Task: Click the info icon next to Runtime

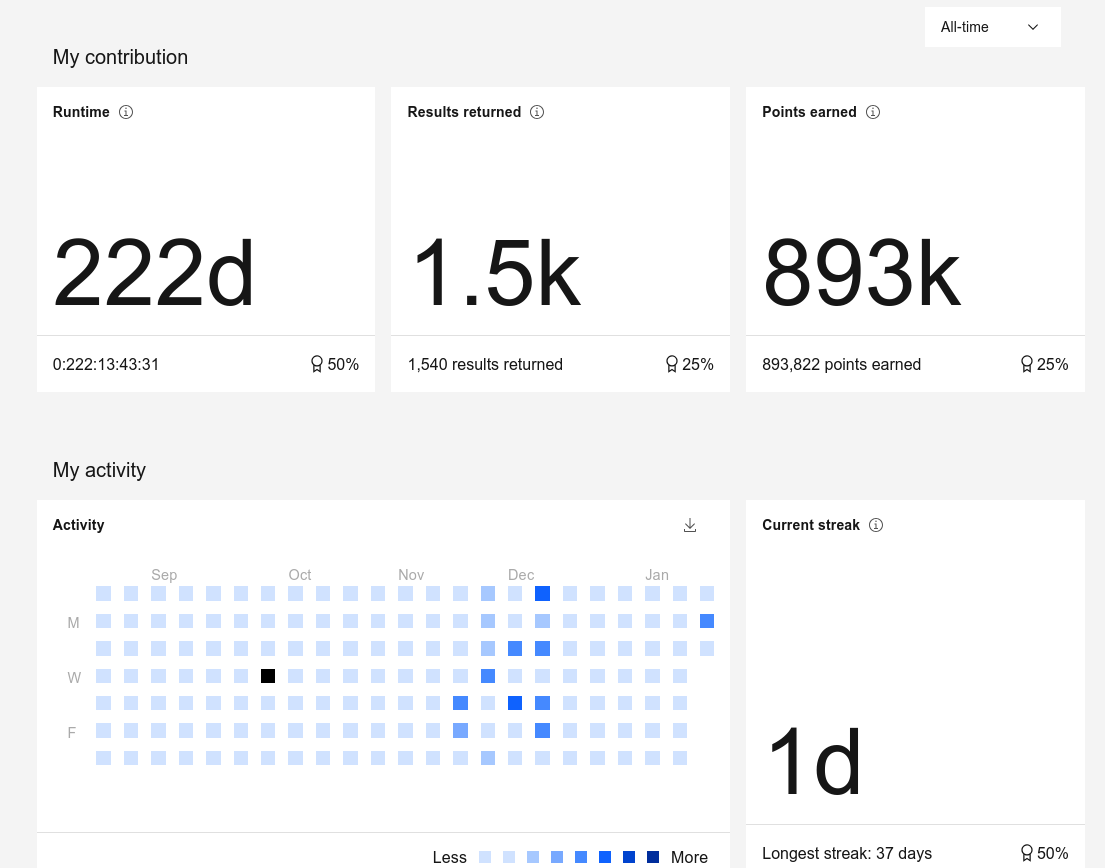Action: pos(126,112)
